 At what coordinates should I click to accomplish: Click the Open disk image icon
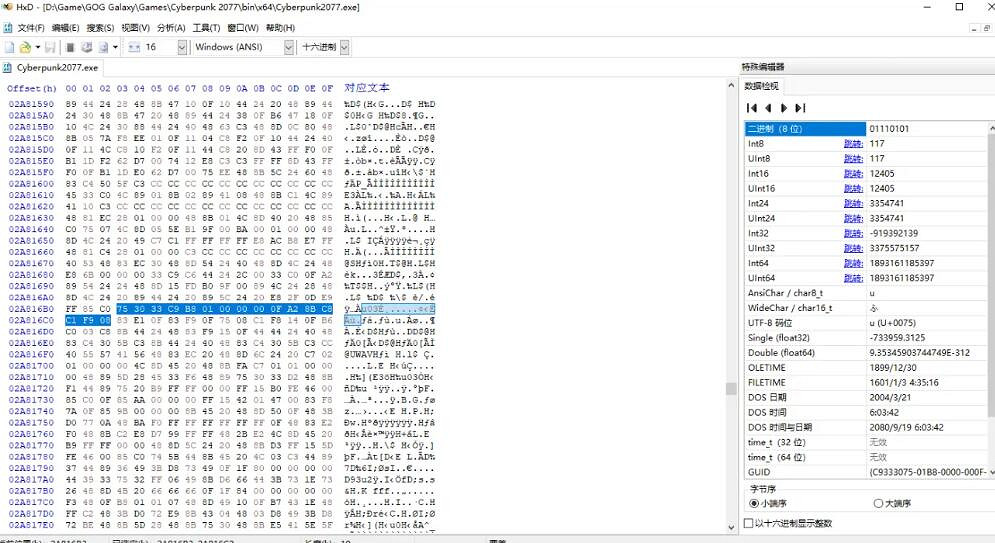coord(103,48)
